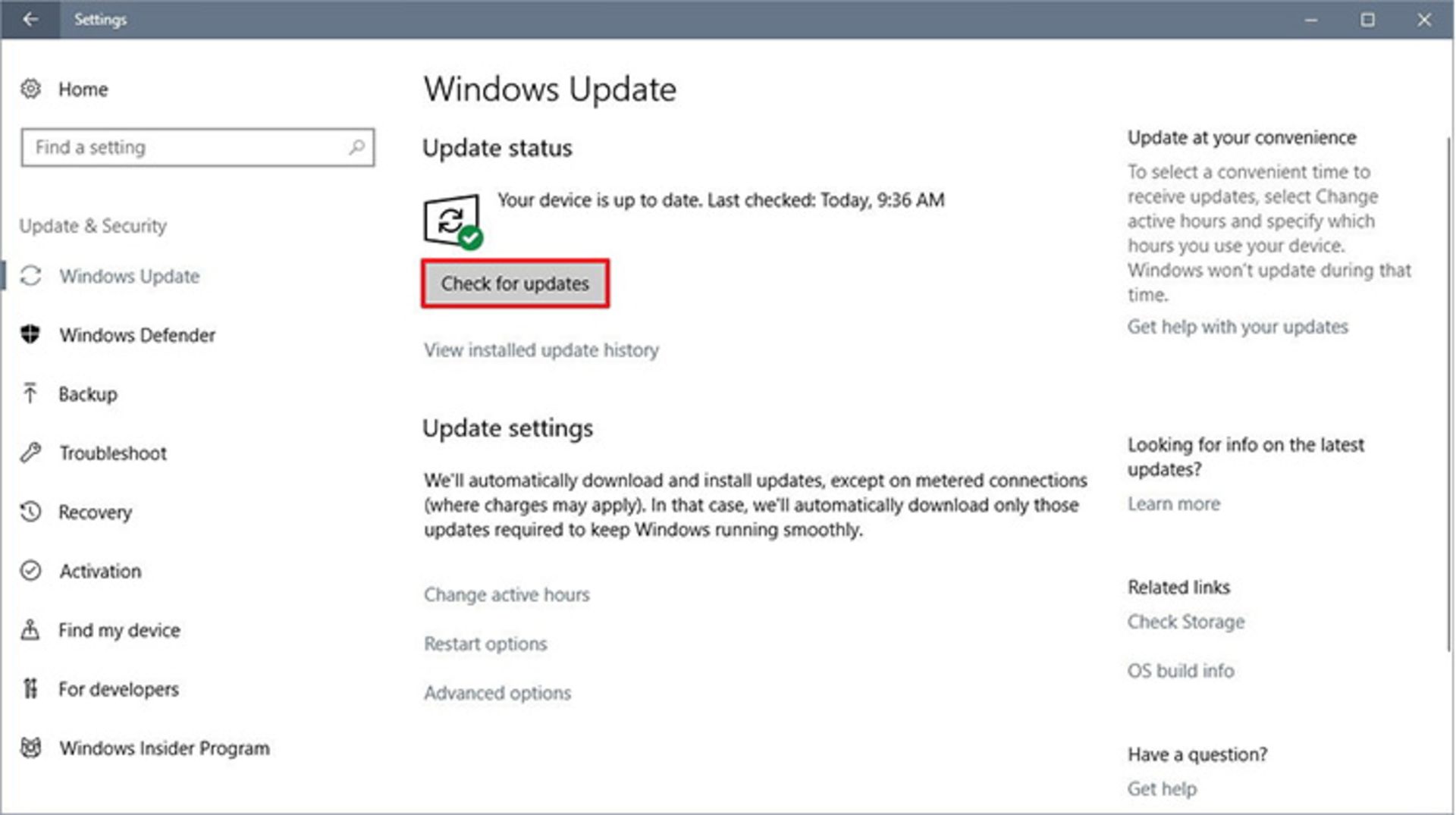
Task: Click the 'Have a question?' heading
Action: [1197, 755]
